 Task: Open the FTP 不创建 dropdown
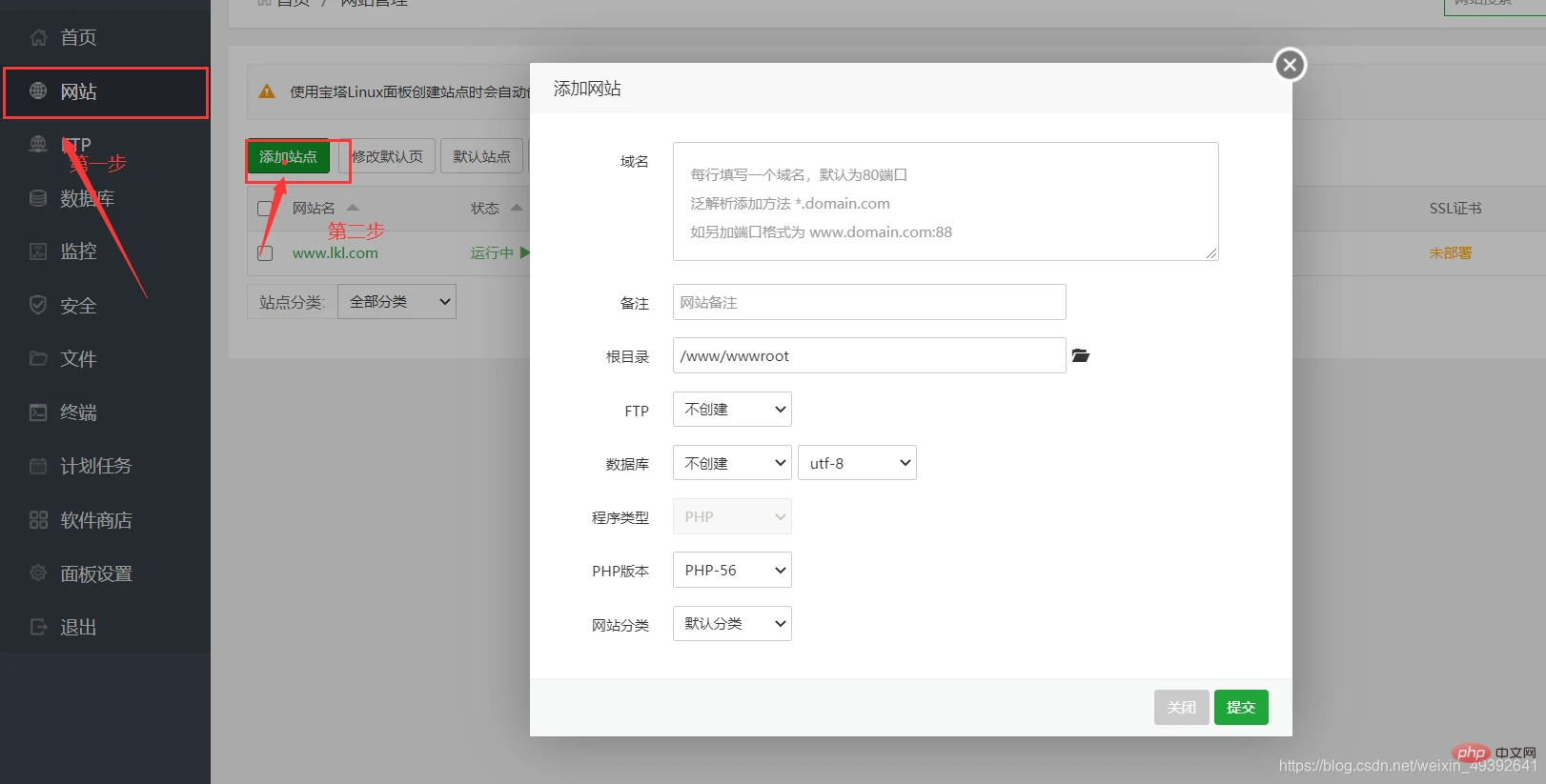click(x=732, y=409)
